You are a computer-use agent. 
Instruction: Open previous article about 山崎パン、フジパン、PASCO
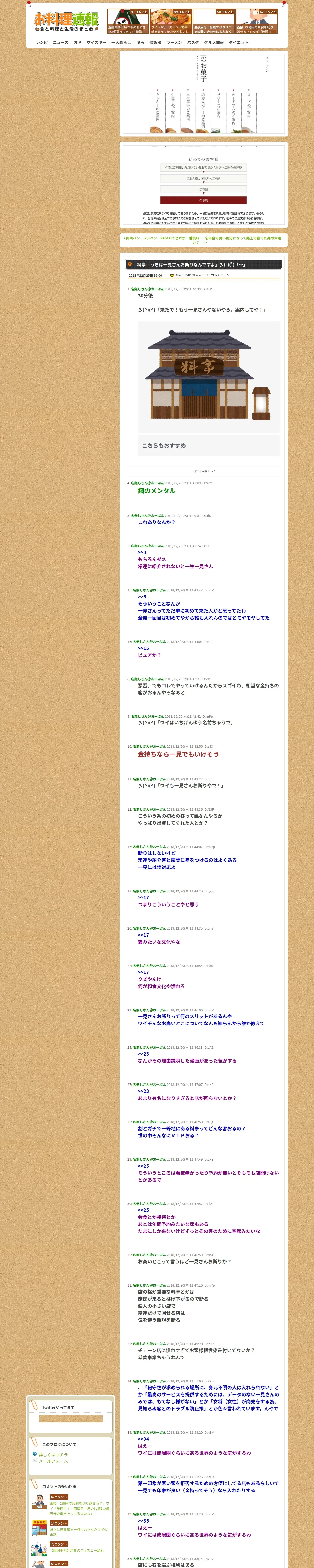(x=161, y=240)
